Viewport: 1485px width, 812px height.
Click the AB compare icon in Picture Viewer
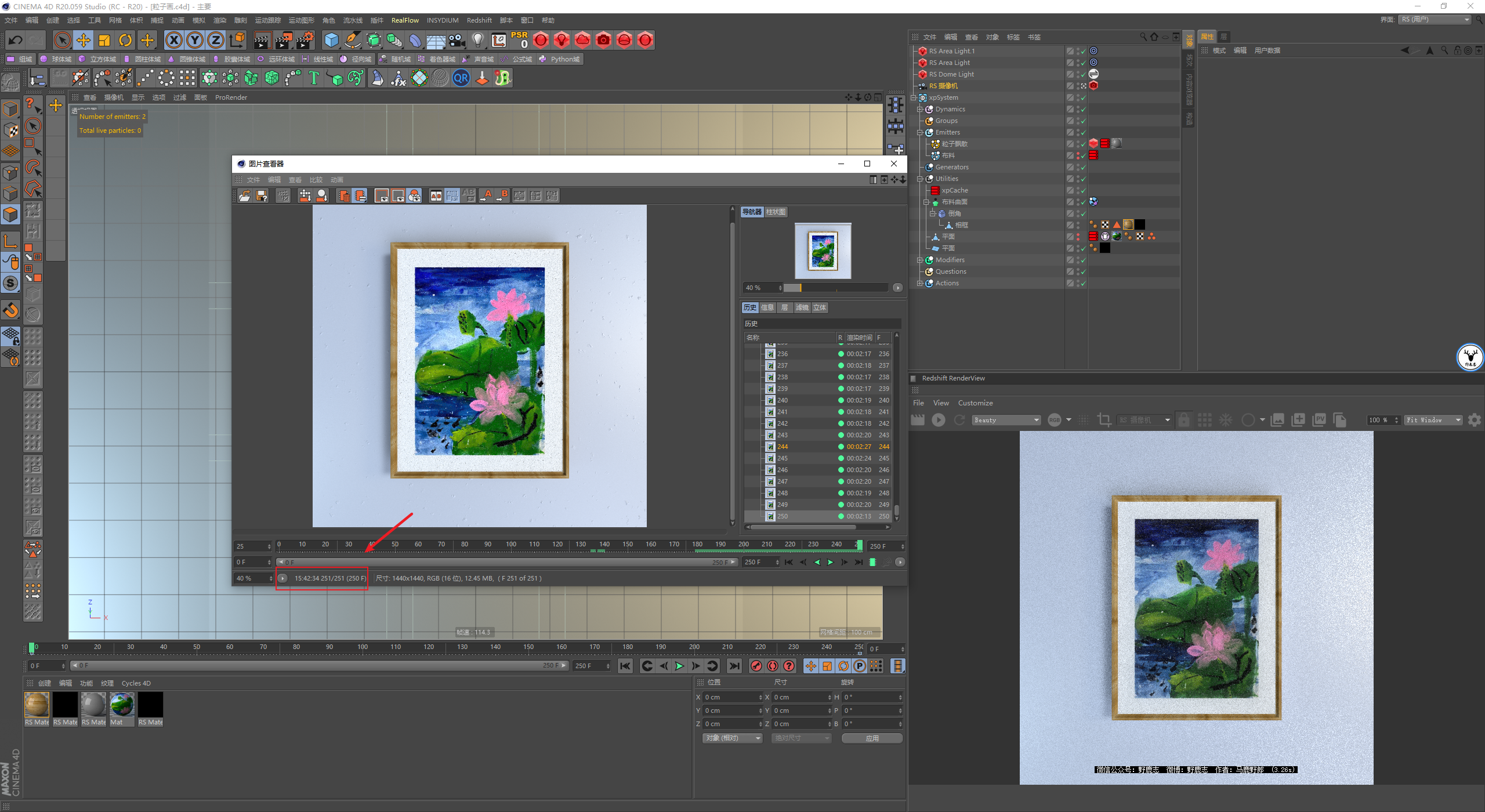436,196
